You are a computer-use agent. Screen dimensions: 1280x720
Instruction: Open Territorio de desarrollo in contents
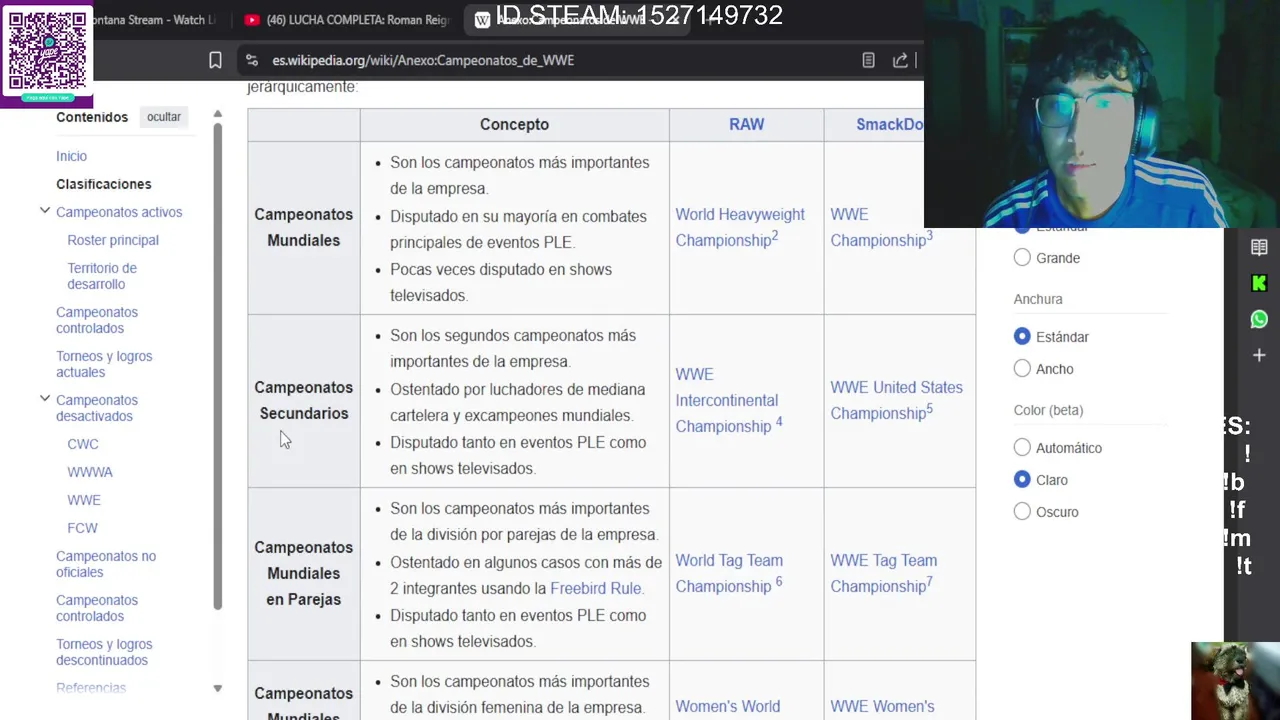tap(102, 276)
